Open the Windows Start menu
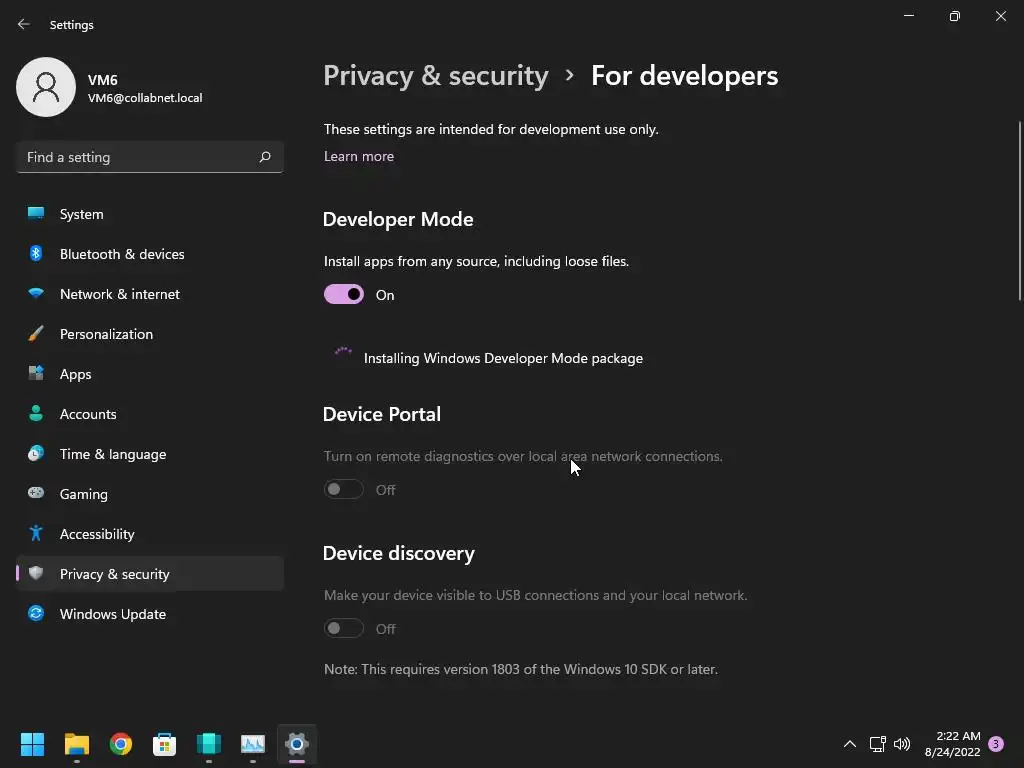Image resolution: width=1024 pixels, height=768 pixels. point(33,744)
